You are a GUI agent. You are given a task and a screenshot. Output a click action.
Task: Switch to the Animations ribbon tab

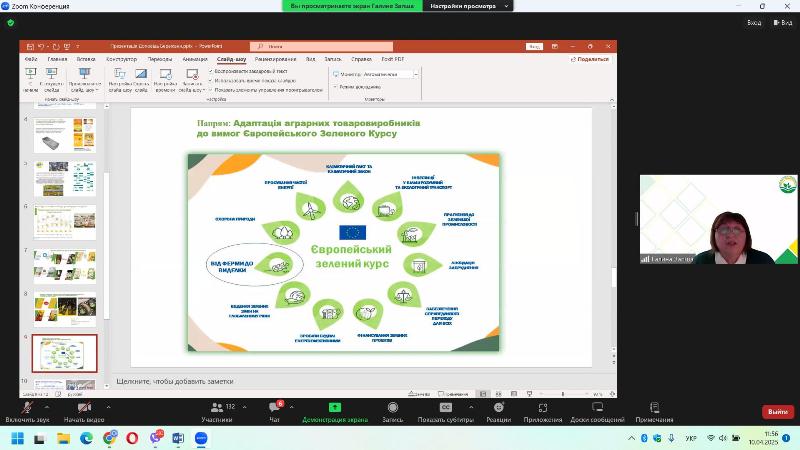pyautogui.click(x=195, y=59)
